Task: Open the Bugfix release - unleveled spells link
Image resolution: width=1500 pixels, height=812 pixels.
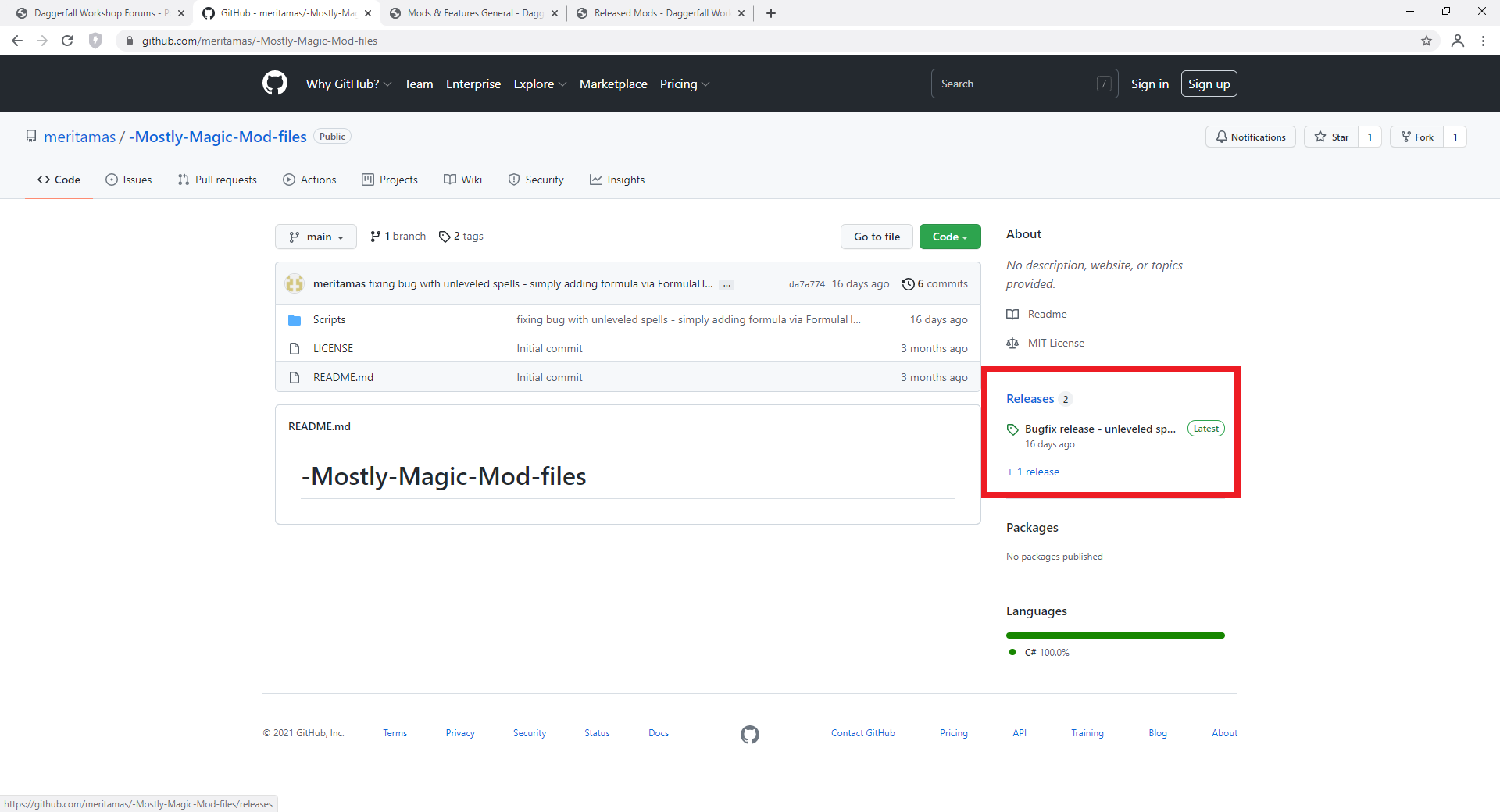Action: pyautogui.click(x=1100, y=429)
